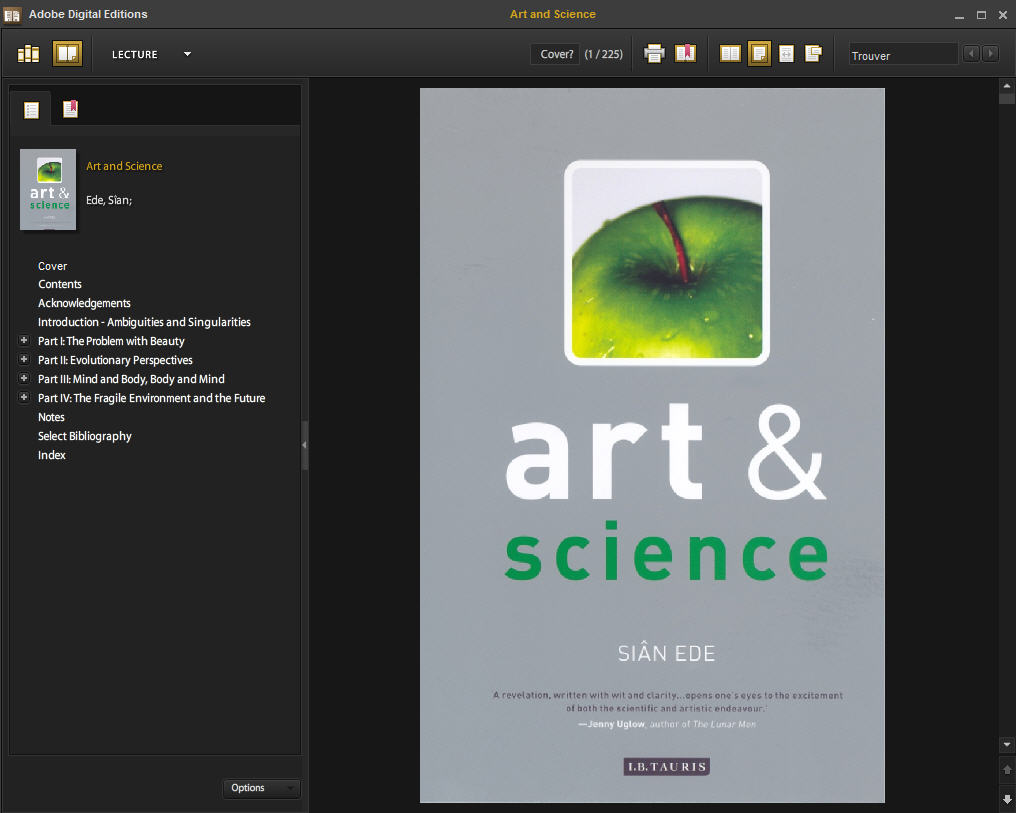Go to next page arrow button

[x=1007, y=799]
